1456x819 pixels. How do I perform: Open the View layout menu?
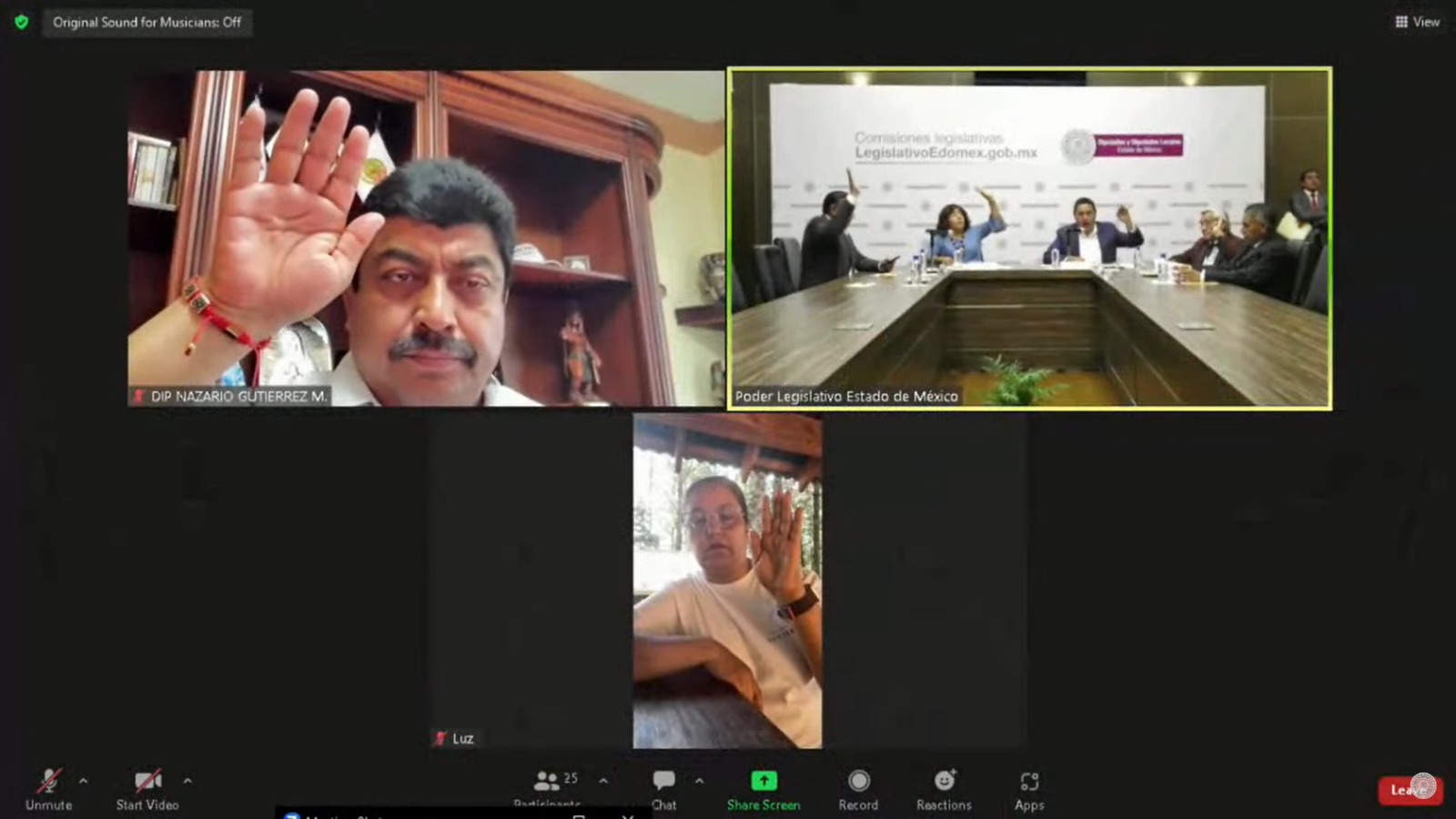[x=1417, y=22]
